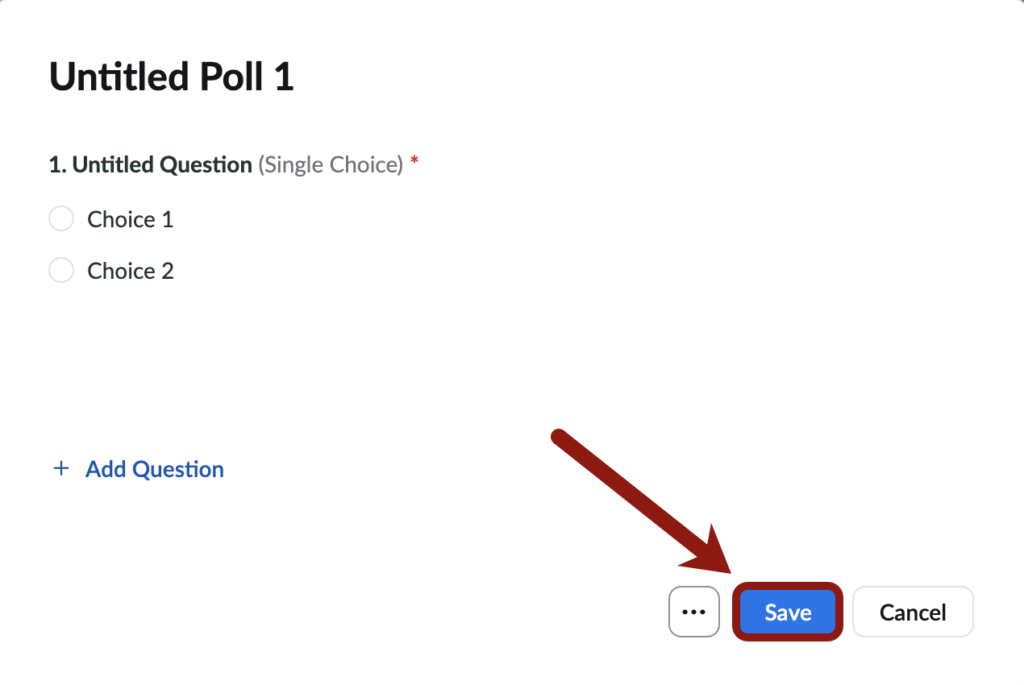The image size is (1024, 685).
Task: Click Choice 2 label to rename it
Action: point(130,270)
